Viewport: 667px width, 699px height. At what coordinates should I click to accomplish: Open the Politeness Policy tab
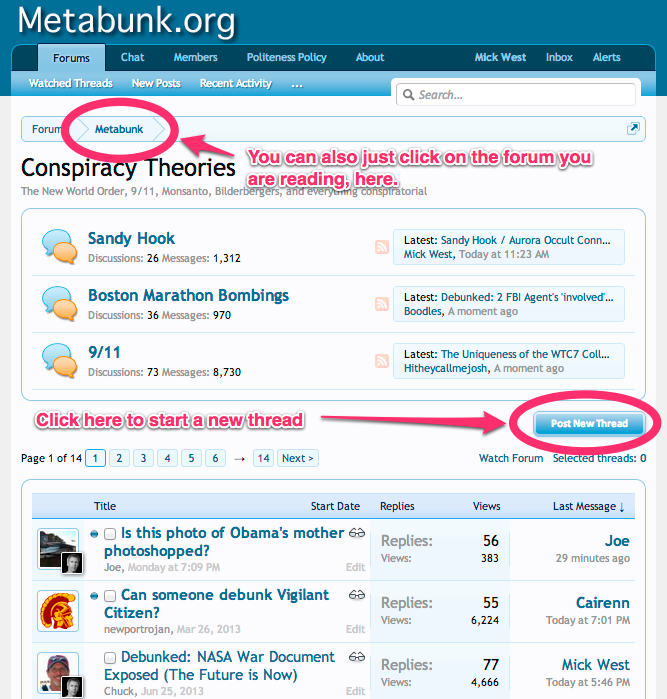287,57
